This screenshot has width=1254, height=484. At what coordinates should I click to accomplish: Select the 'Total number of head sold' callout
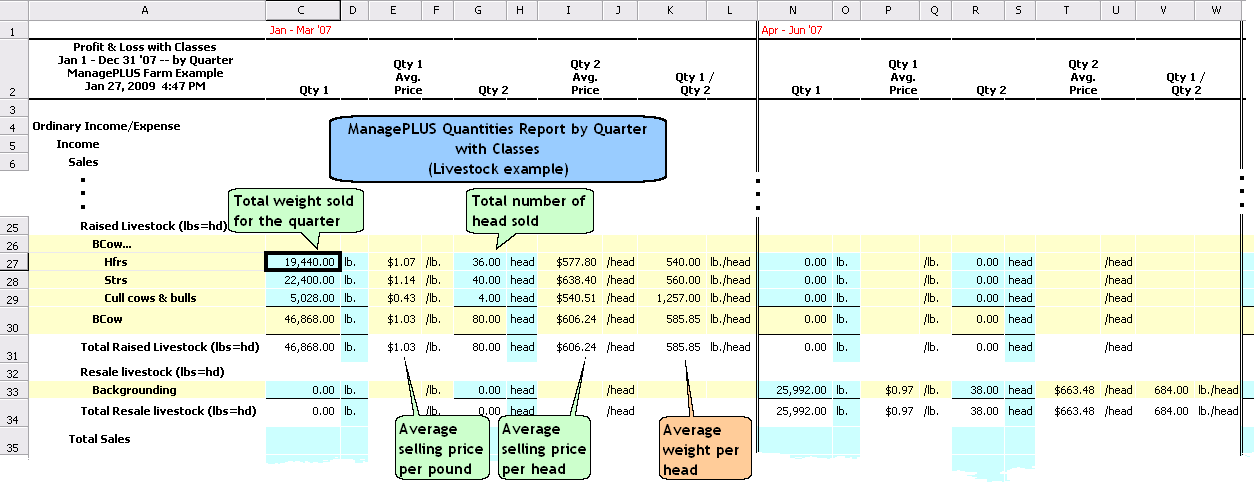point(528,210)
